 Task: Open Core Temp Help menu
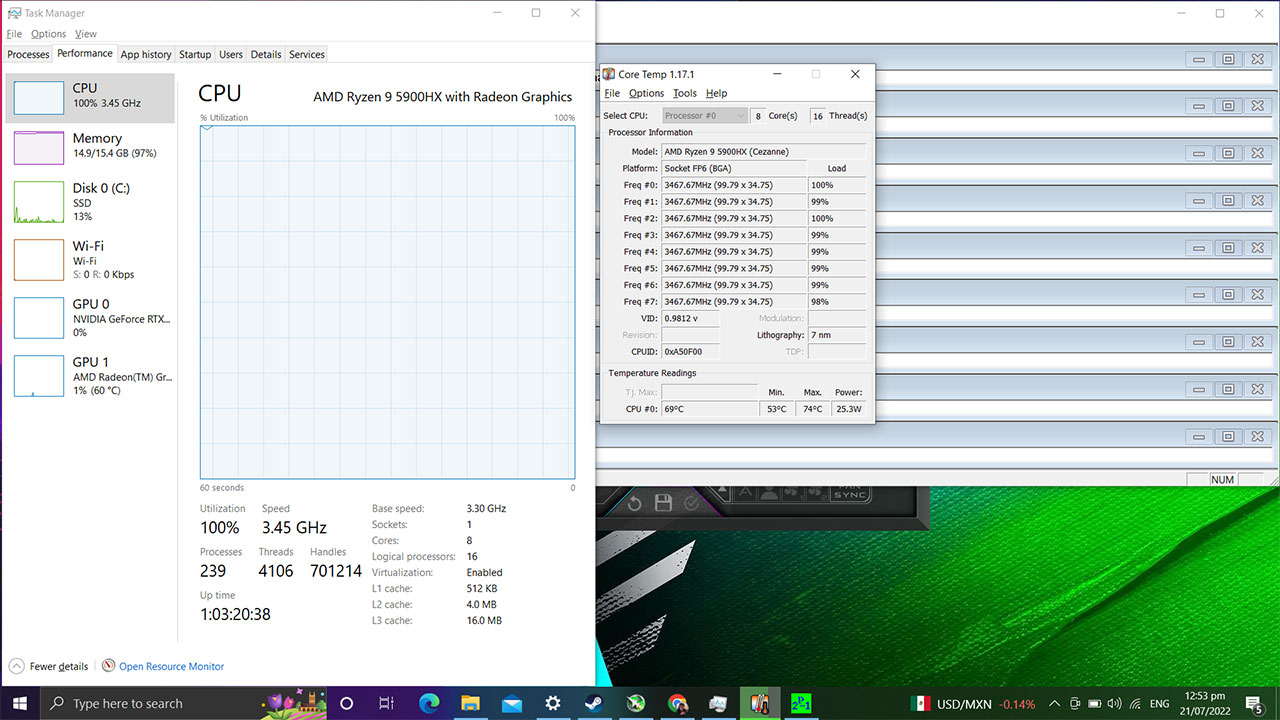click(716, 93)
